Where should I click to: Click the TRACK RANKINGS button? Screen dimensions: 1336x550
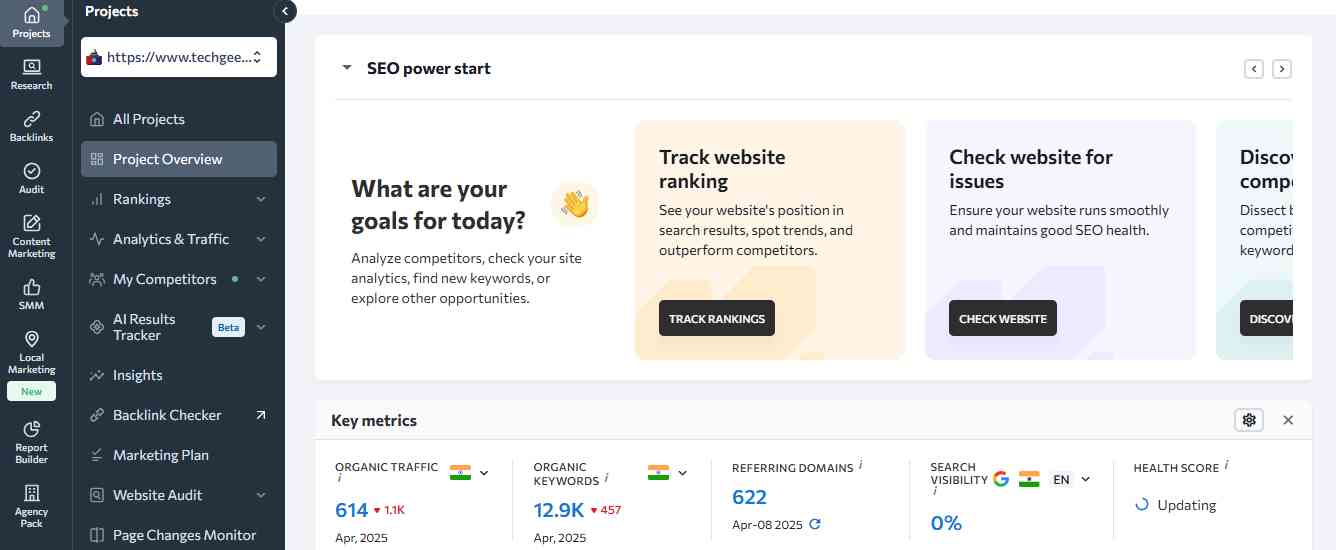(717, 318)
